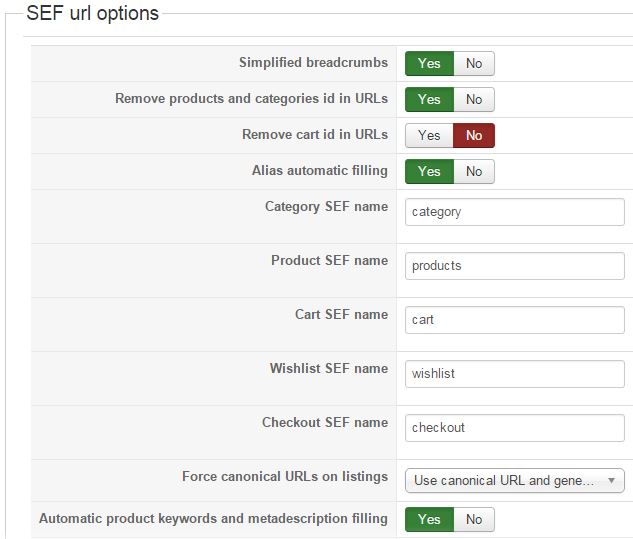Choose Yes for Remove cart id
The image size is (633, 539).
[429, 136]
